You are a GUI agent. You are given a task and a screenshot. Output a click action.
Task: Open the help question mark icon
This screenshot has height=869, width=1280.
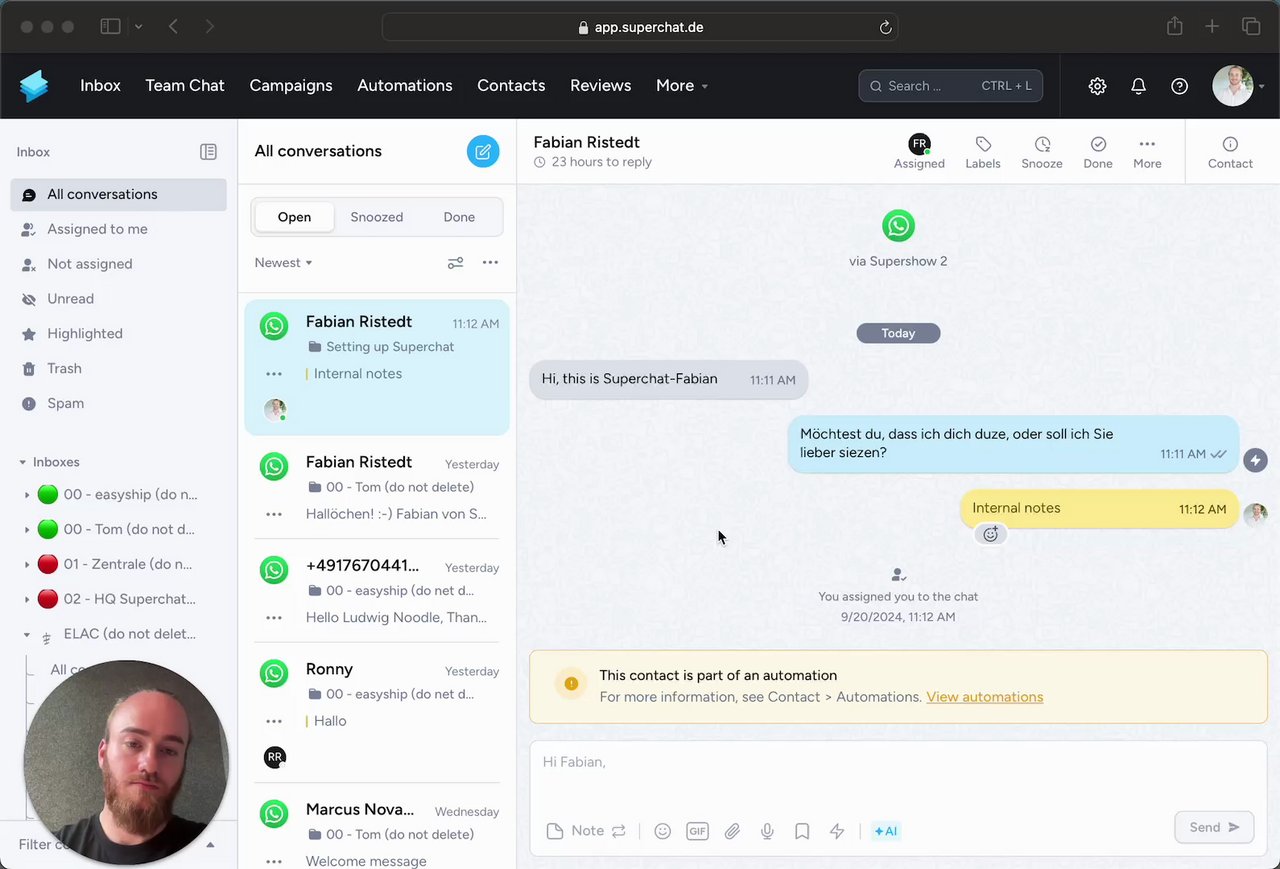coord(1180,86)
